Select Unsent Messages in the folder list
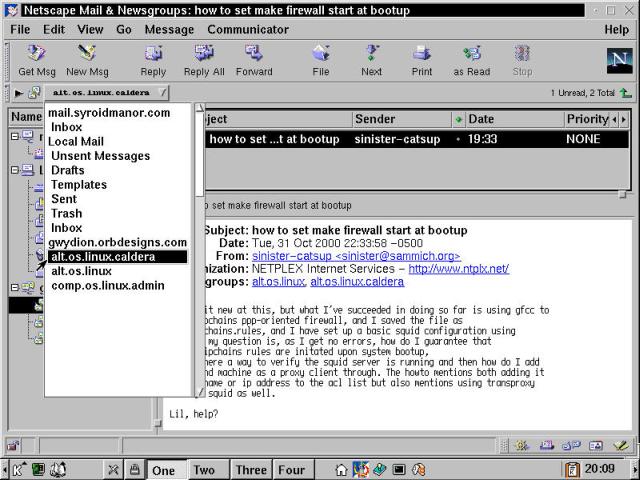Viewport: 640px width, 480px height. tap(100, 156)
